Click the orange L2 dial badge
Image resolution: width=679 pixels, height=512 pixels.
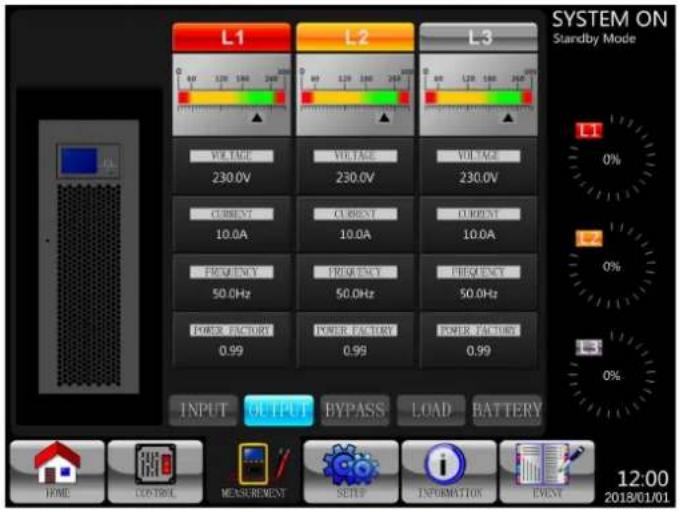pos(589,238)
